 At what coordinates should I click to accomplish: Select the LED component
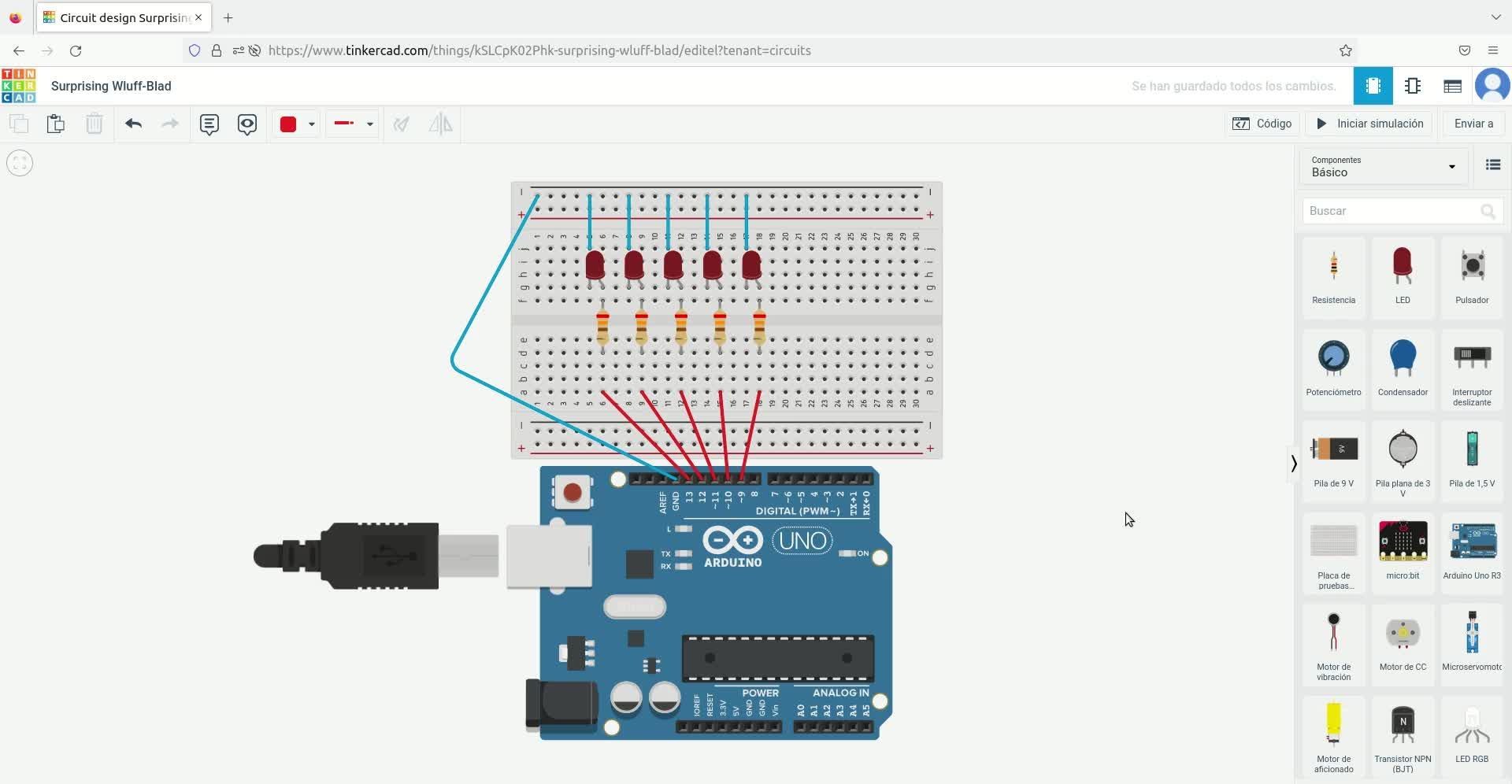[1403, 276]
